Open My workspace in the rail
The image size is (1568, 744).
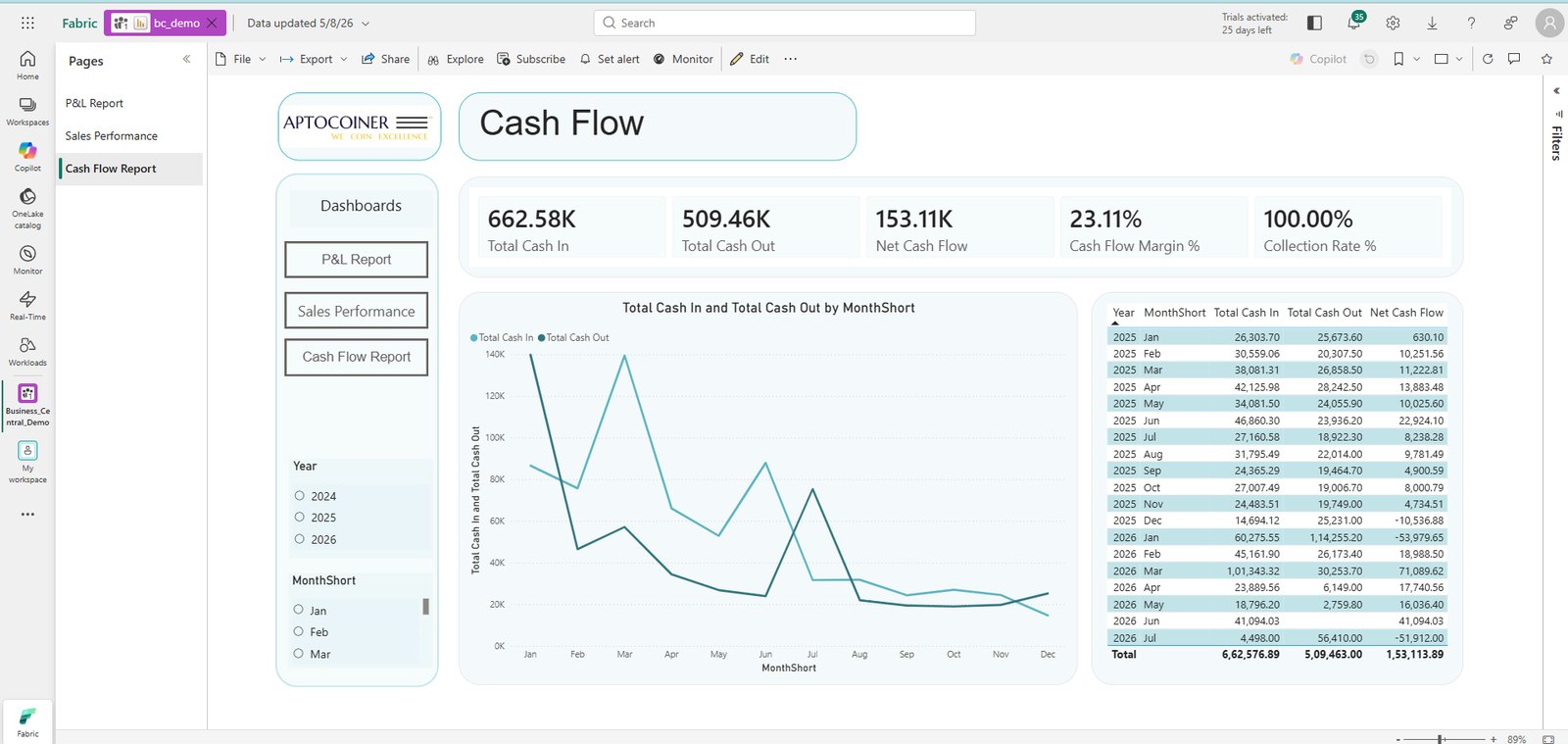coord(27,462)
